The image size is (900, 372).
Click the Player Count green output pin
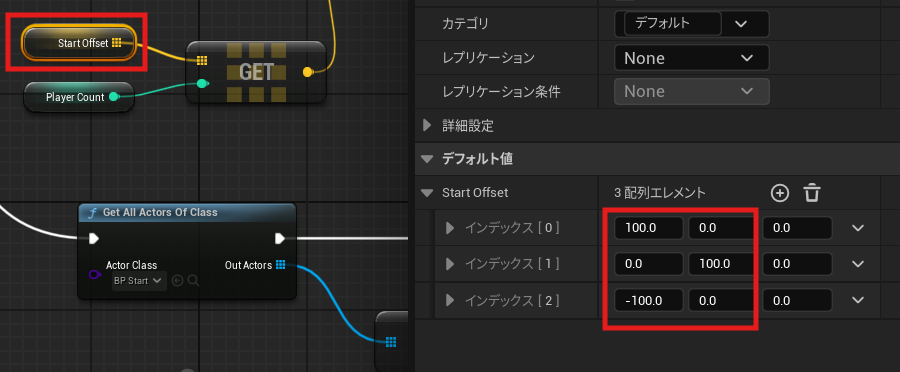(114, 97)
